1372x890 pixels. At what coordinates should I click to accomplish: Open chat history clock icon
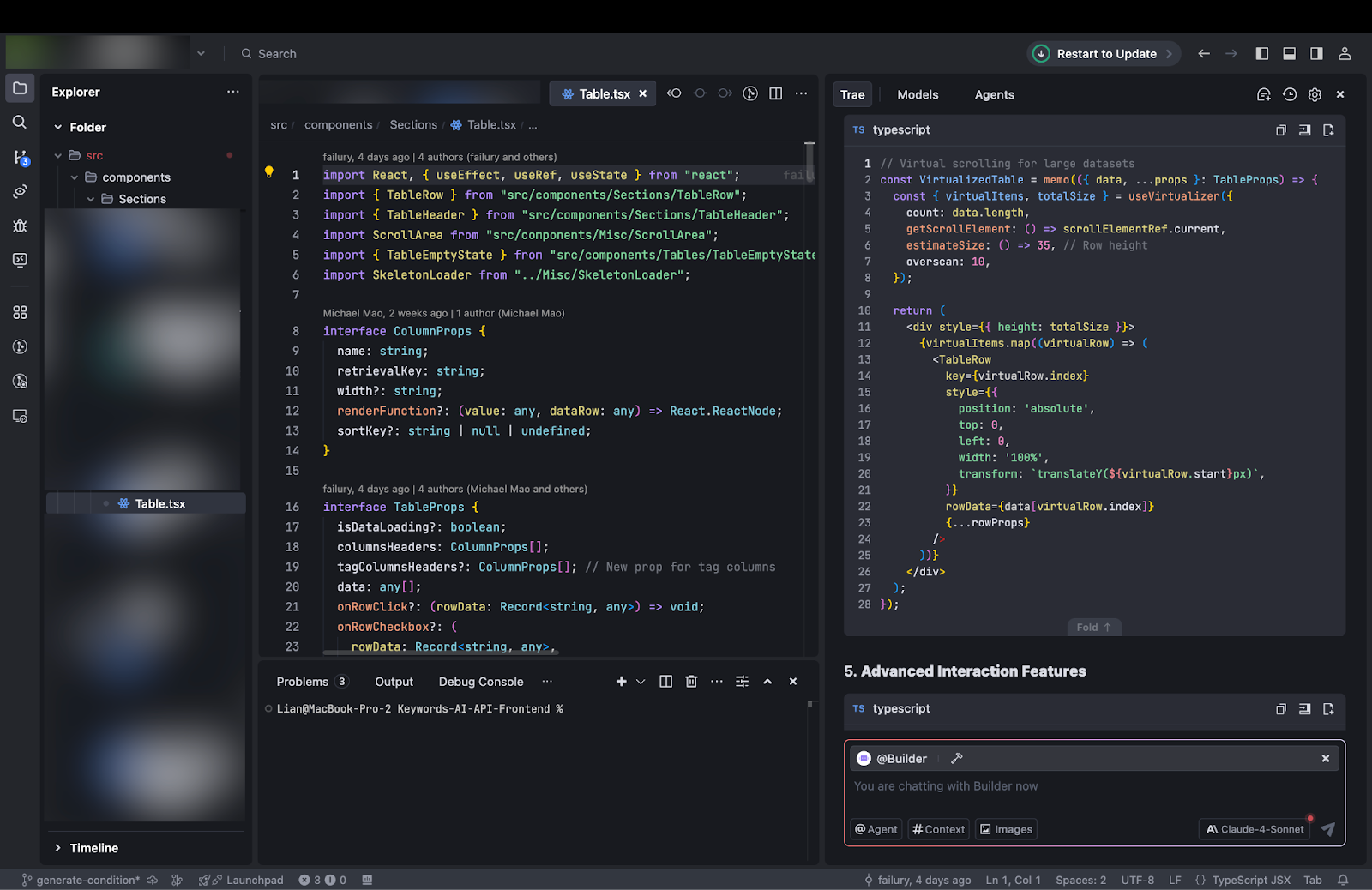coord(1289,95)
